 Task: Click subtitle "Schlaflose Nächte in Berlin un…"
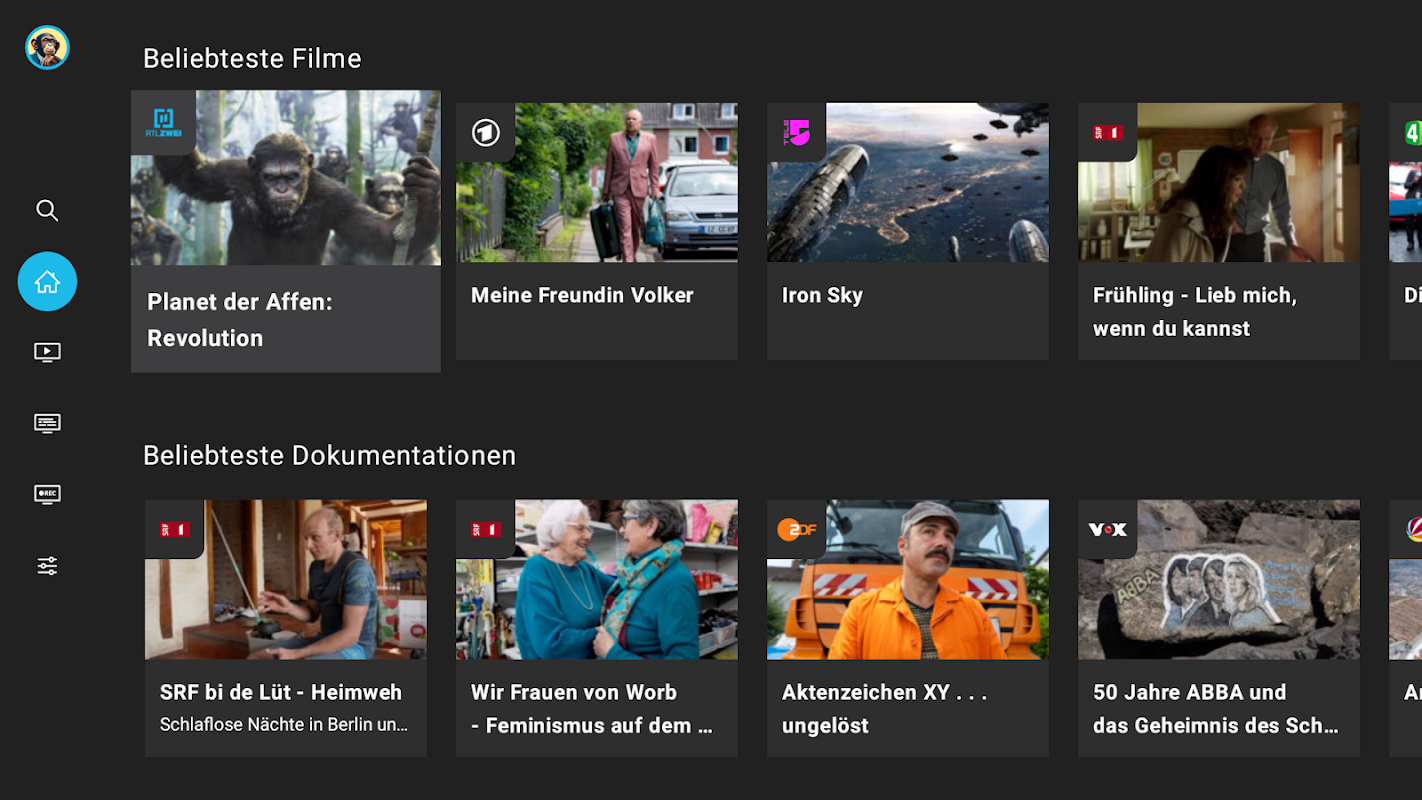284,724
